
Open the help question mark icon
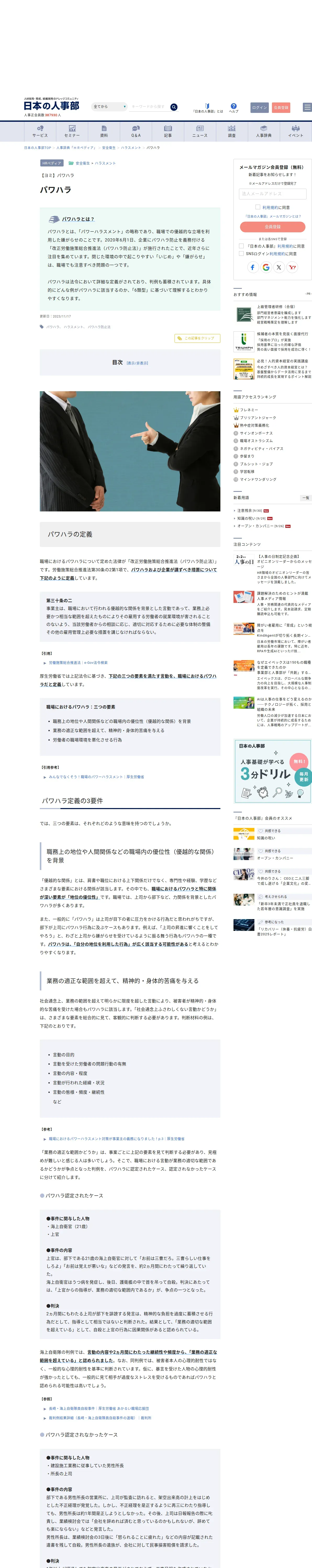pyautogui.click(x=233, y=106)
